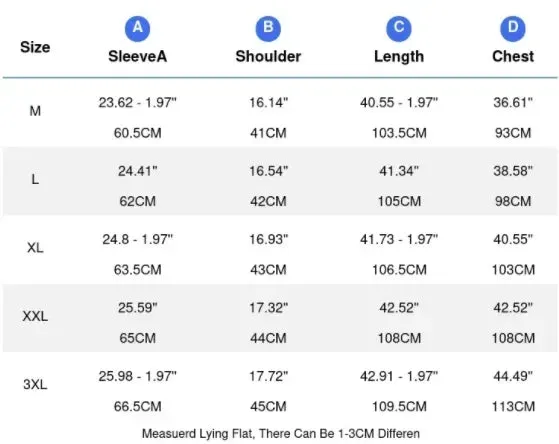Click the blue A circle icon
The image size is (559, 444).
(x=137, y=28)
